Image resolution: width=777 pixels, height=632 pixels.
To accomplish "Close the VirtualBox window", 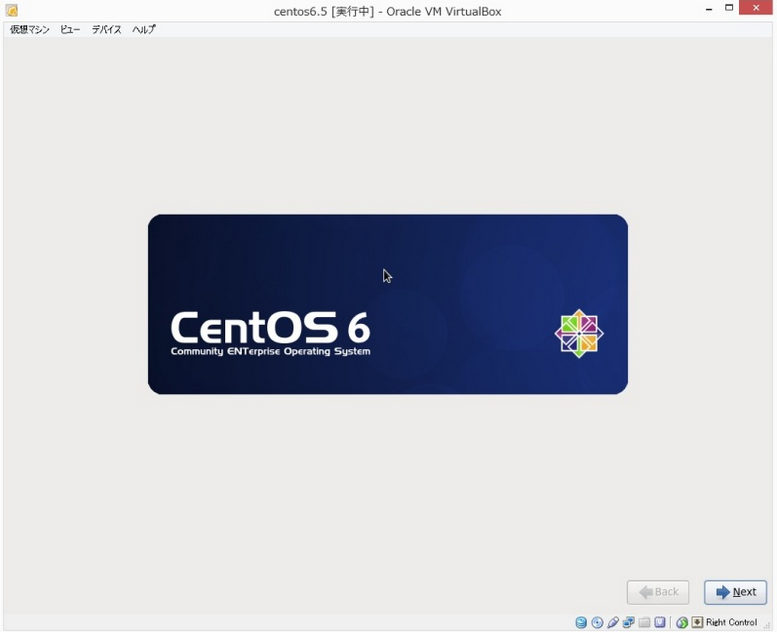I will pos(756,7).
